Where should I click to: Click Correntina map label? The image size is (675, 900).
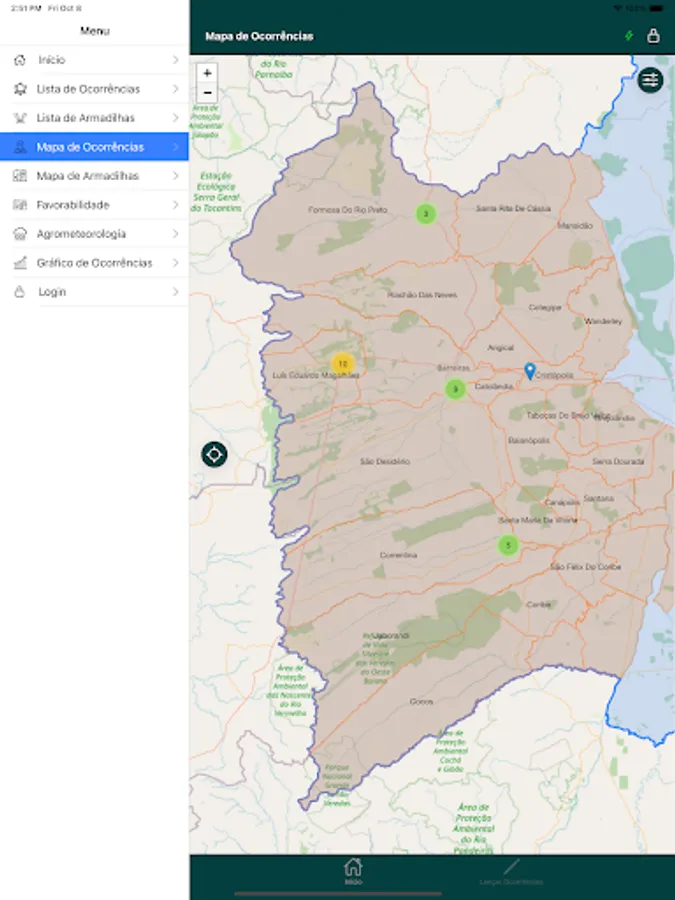pyautogui.click(x=398, y=555)
